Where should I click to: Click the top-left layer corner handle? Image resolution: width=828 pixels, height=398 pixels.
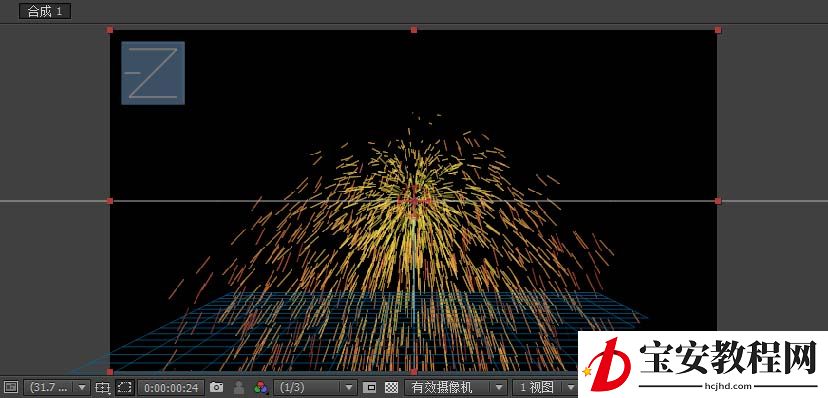110,30
